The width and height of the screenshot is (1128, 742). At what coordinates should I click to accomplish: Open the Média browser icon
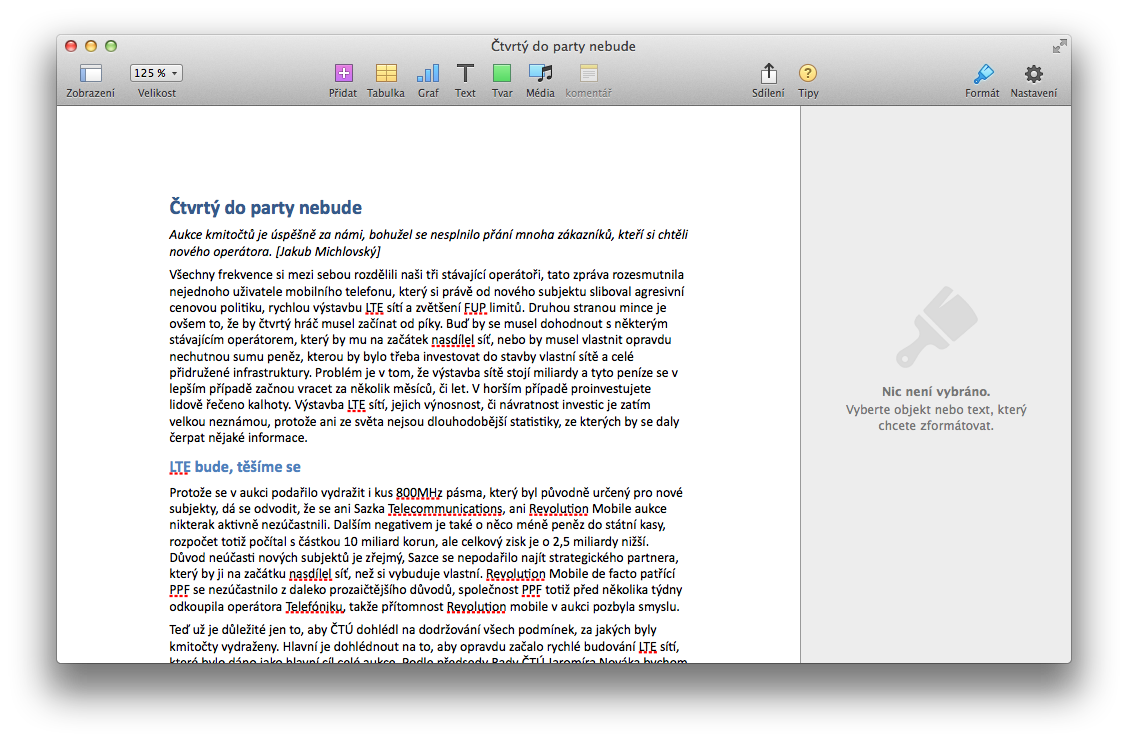click(540, 73)
